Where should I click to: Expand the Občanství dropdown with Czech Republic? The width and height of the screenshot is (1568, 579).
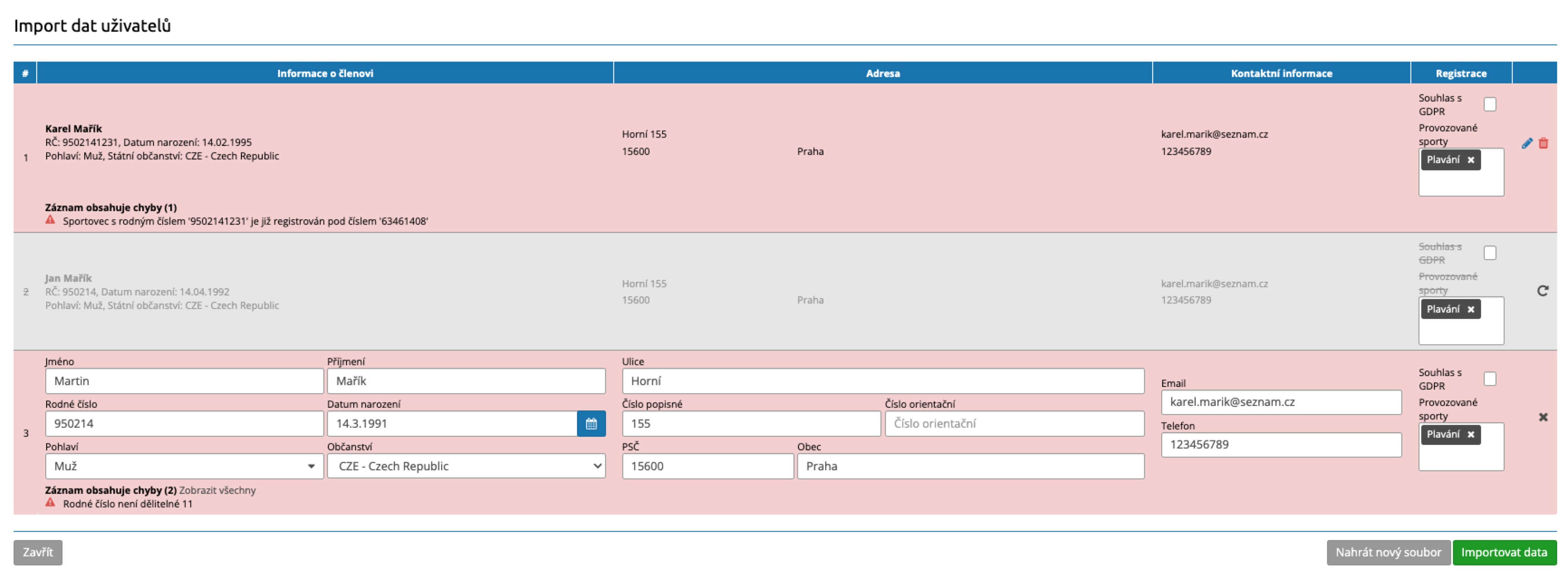tap(466, 466)
